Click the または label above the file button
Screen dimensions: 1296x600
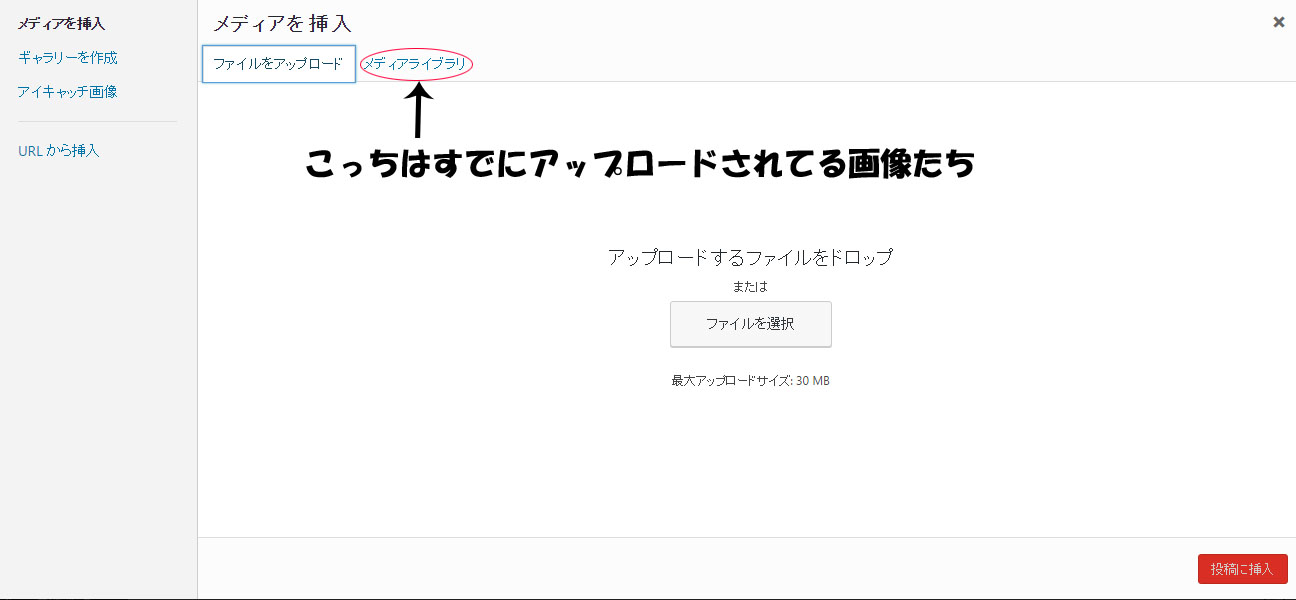click(750, 287)
